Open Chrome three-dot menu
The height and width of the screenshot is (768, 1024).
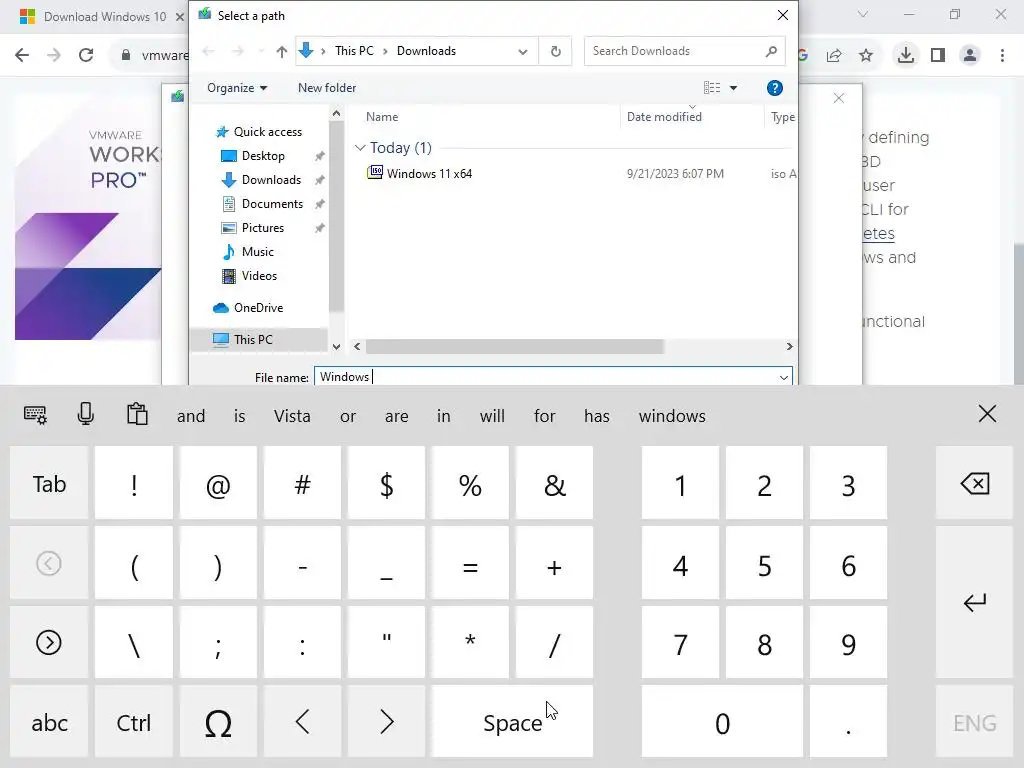point(1002,56)
